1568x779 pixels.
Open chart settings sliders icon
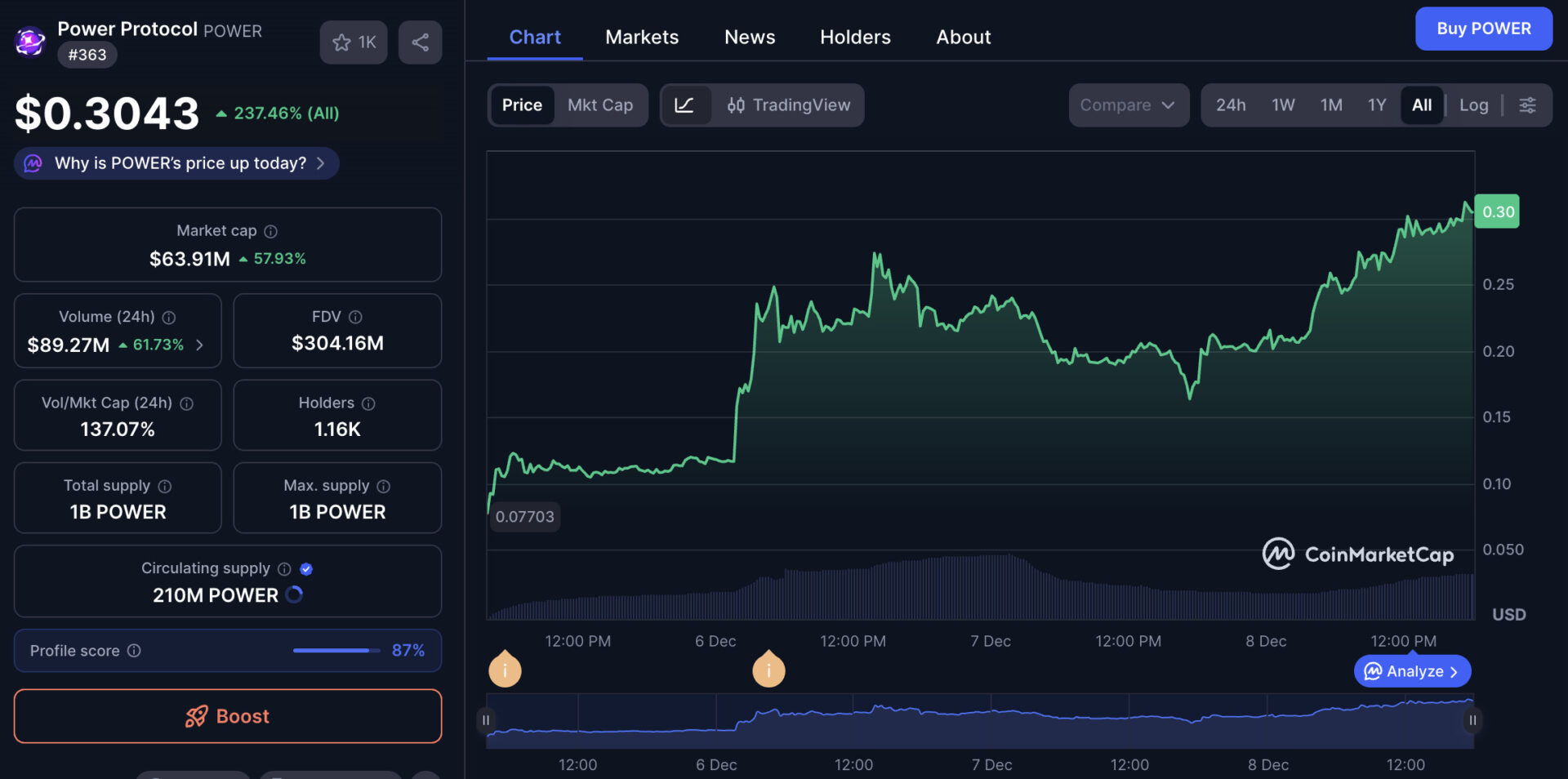[1527, 105]
